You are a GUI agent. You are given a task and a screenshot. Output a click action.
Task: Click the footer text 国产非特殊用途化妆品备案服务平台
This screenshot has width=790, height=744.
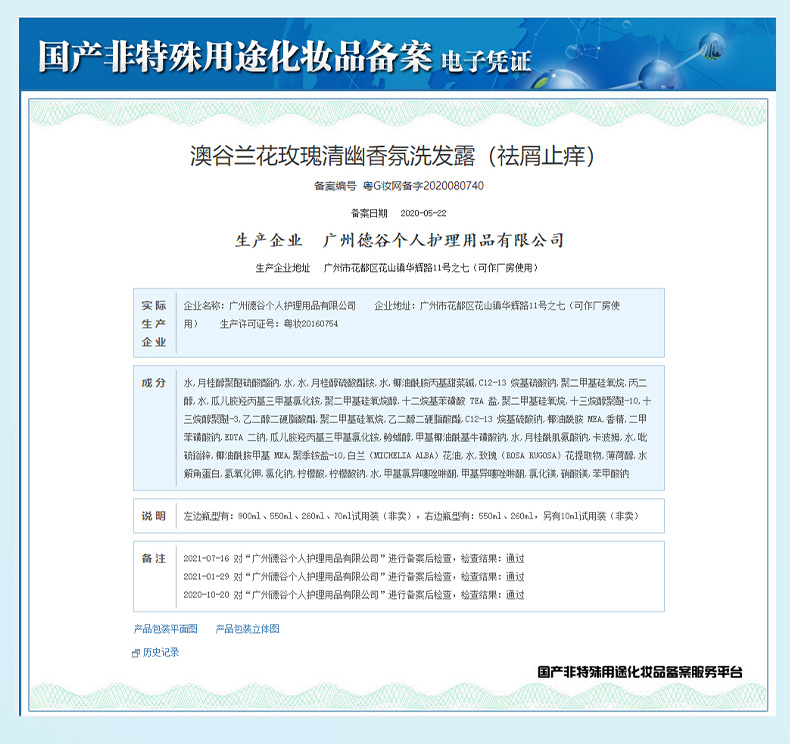(640, 672)
